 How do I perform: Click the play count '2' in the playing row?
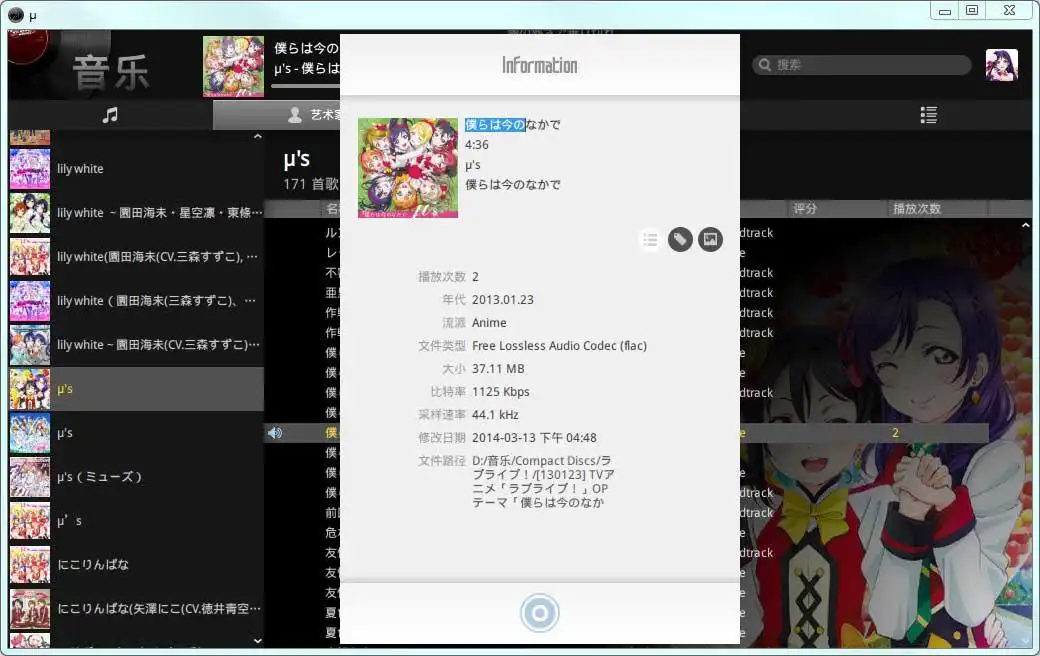point(895,432)
